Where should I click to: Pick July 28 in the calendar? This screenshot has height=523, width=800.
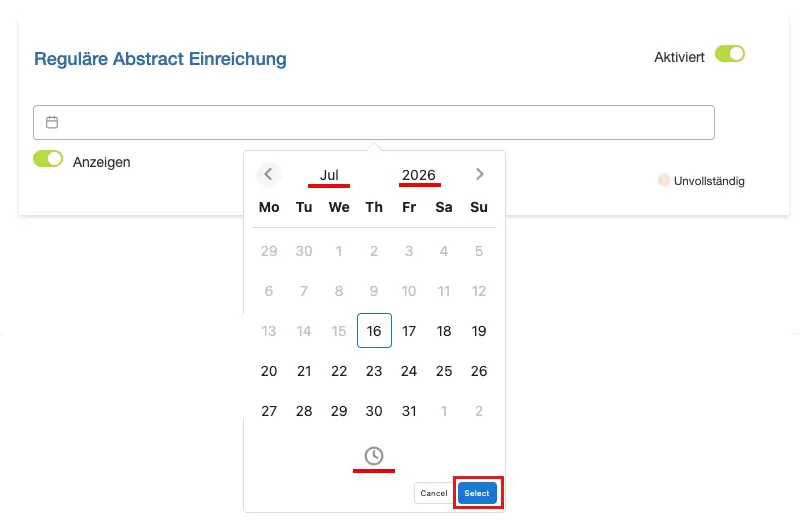(304, 411)
